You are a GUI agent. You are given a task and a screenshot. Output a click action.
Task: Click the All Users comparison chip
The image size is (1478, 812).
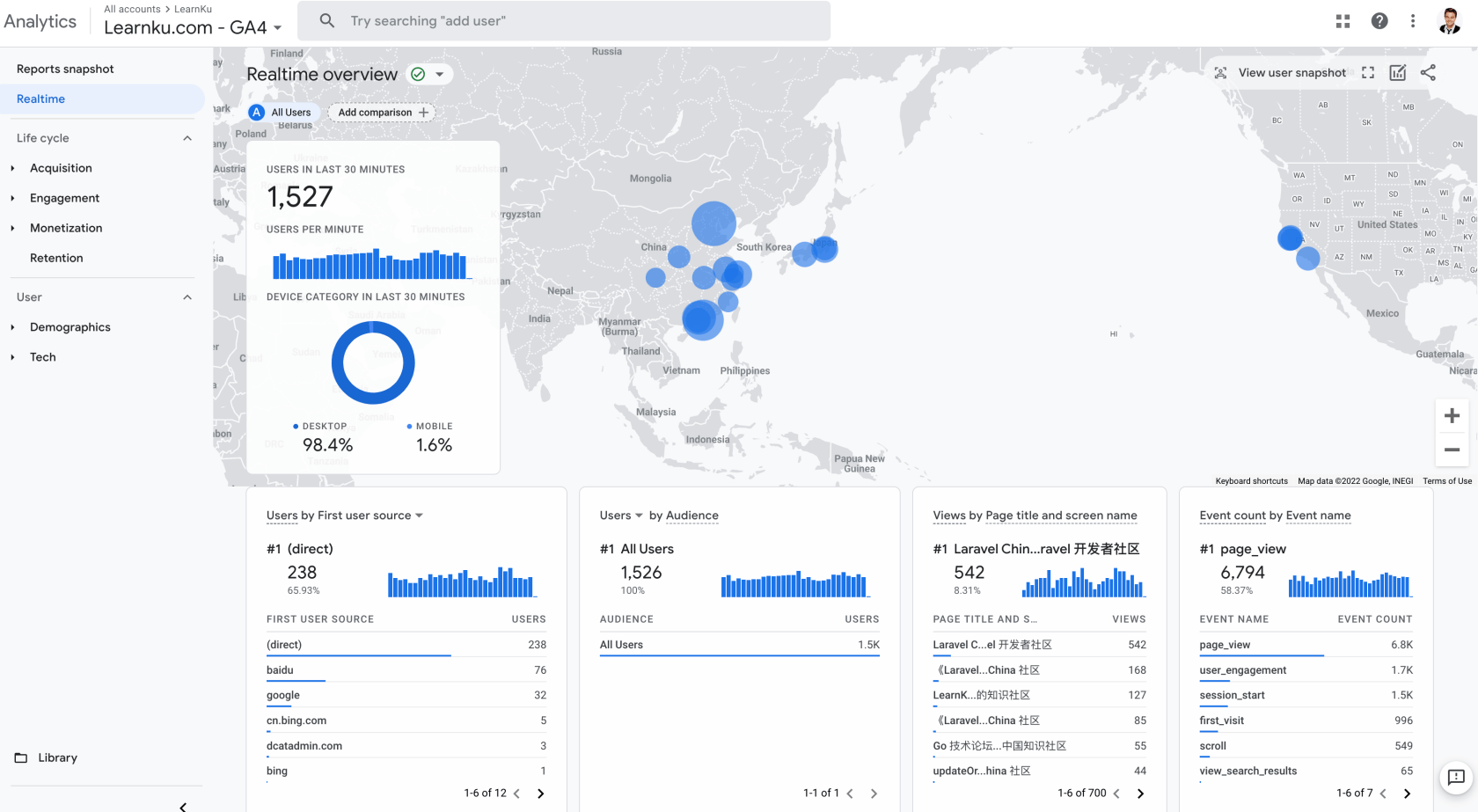tap(282, 113)
